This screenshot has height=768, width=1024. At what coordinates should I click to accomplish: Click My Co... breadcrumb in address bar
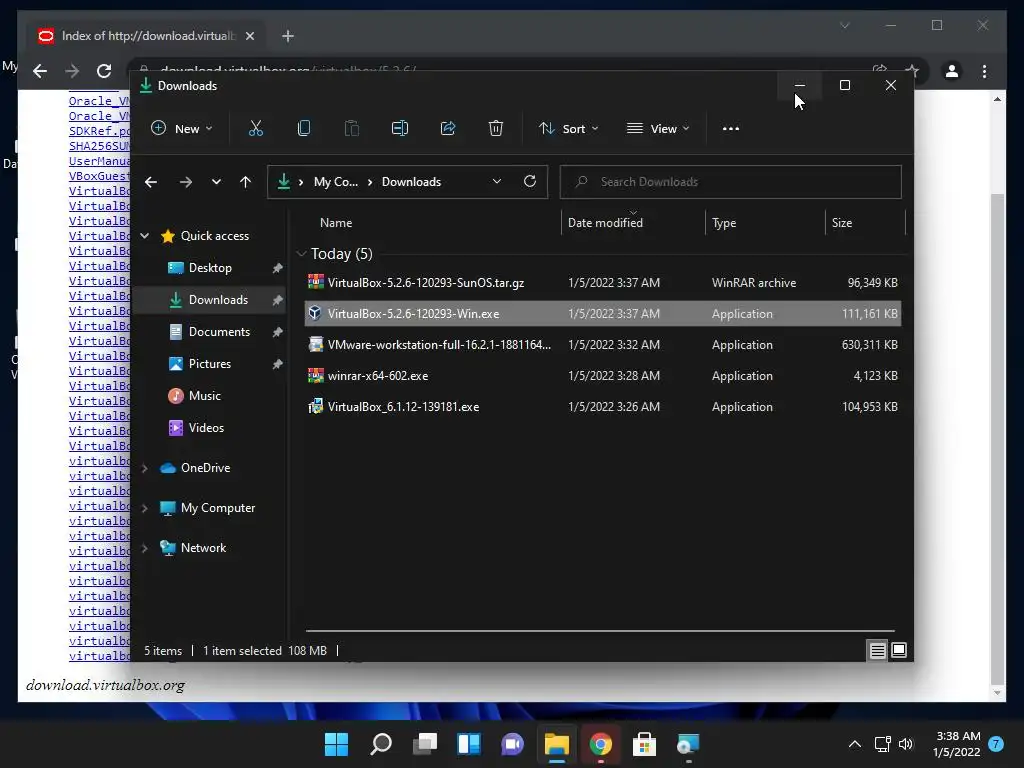pyautogui.click(x=336, y=182)
